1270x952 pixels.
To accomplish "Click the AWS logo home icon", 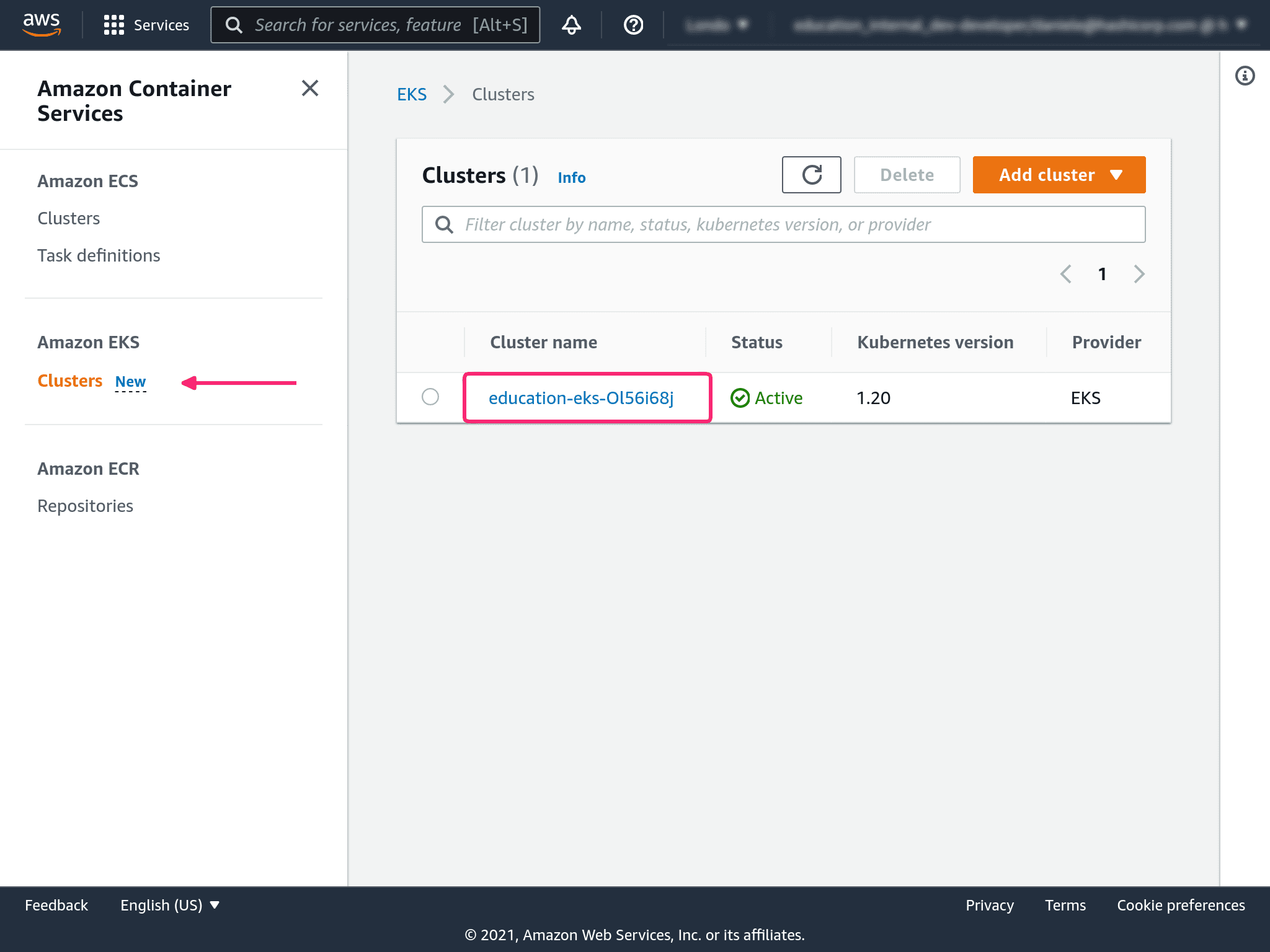I will 42,25.
